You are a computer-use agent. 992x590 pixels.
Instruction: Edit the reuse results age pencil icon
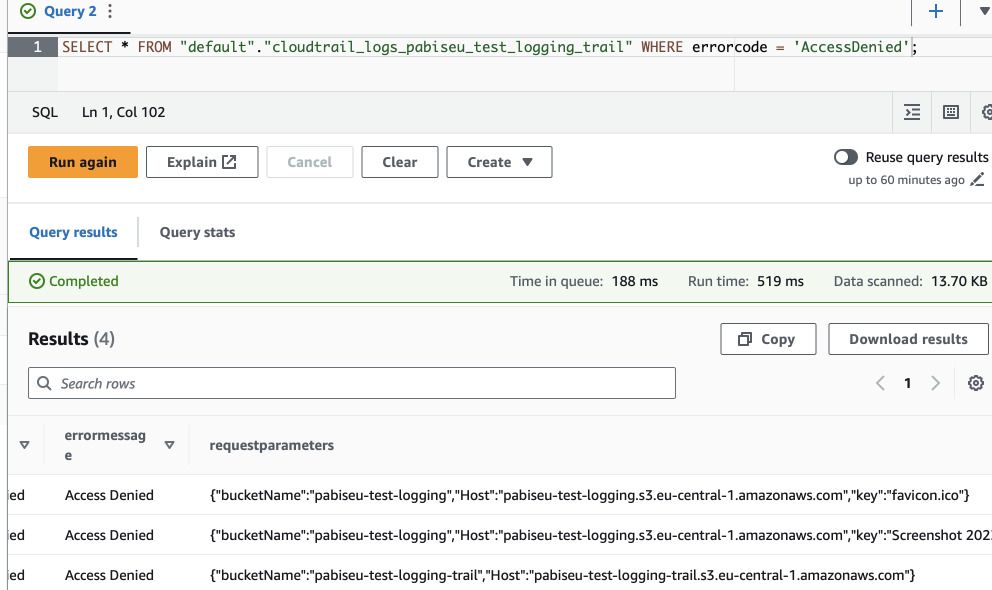tap(977, 181)
